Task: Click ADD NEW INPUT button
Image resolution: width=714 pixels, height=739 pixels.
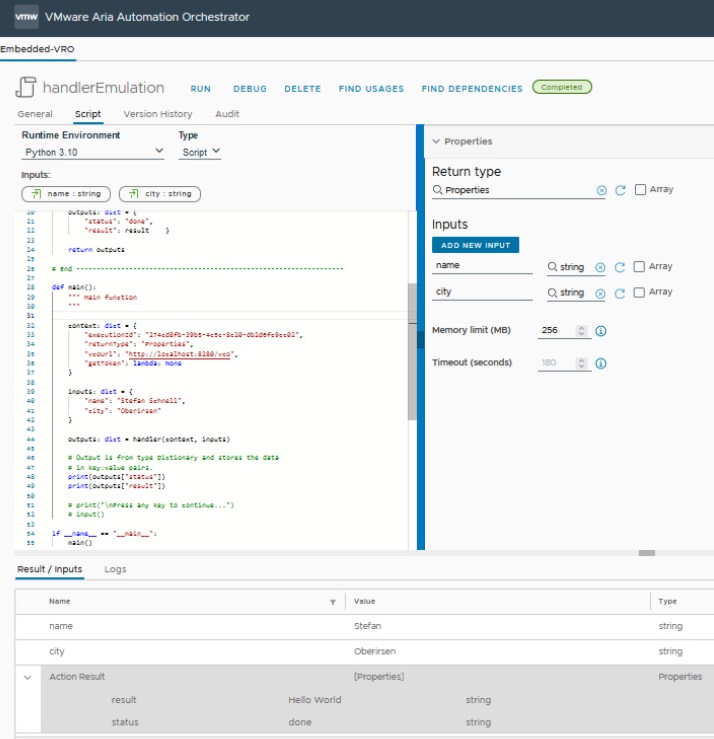Action: 476,245
